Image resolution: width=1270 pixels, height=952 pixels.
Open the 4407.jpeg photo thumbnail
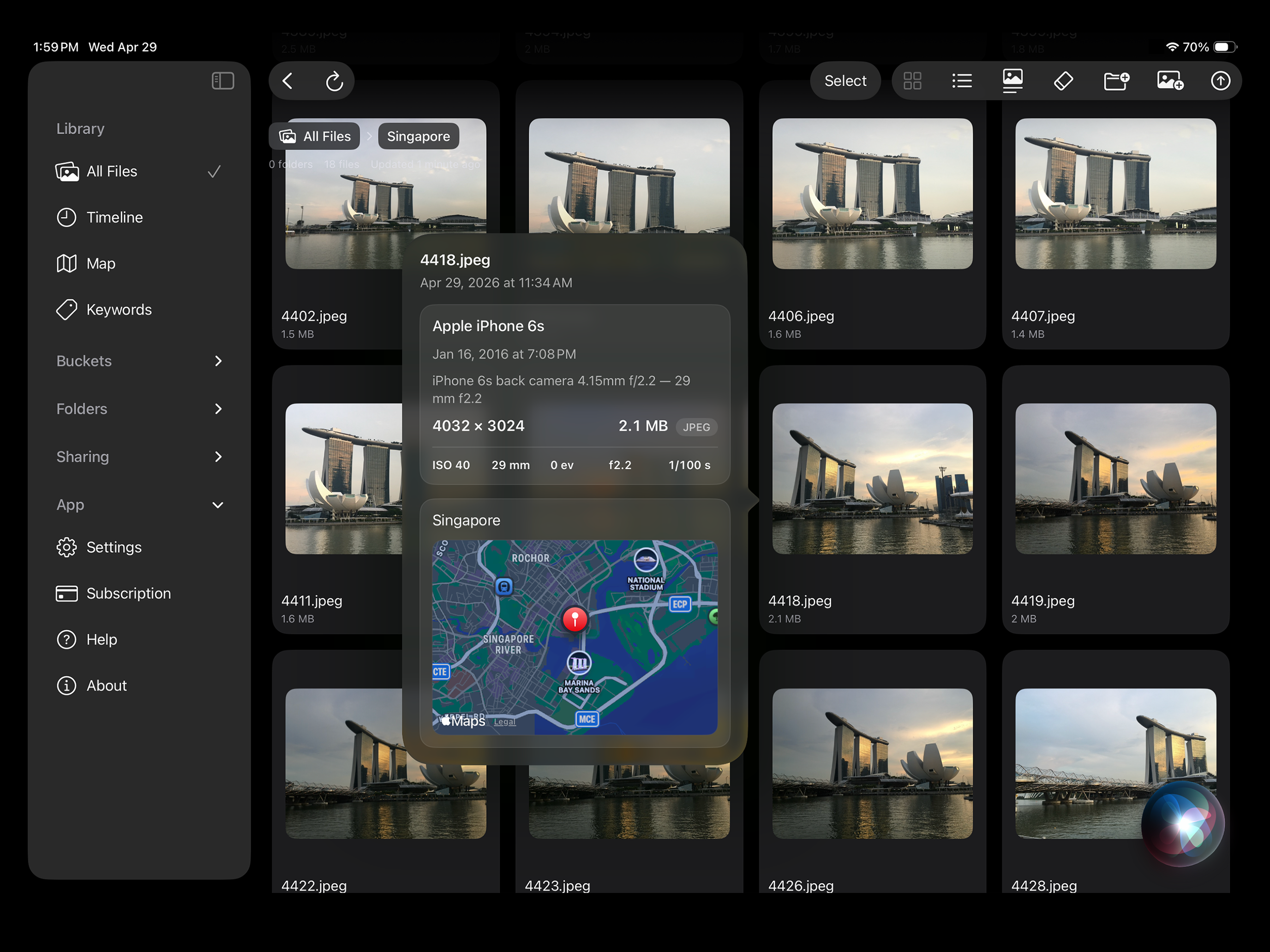[x=1115, y=194]
